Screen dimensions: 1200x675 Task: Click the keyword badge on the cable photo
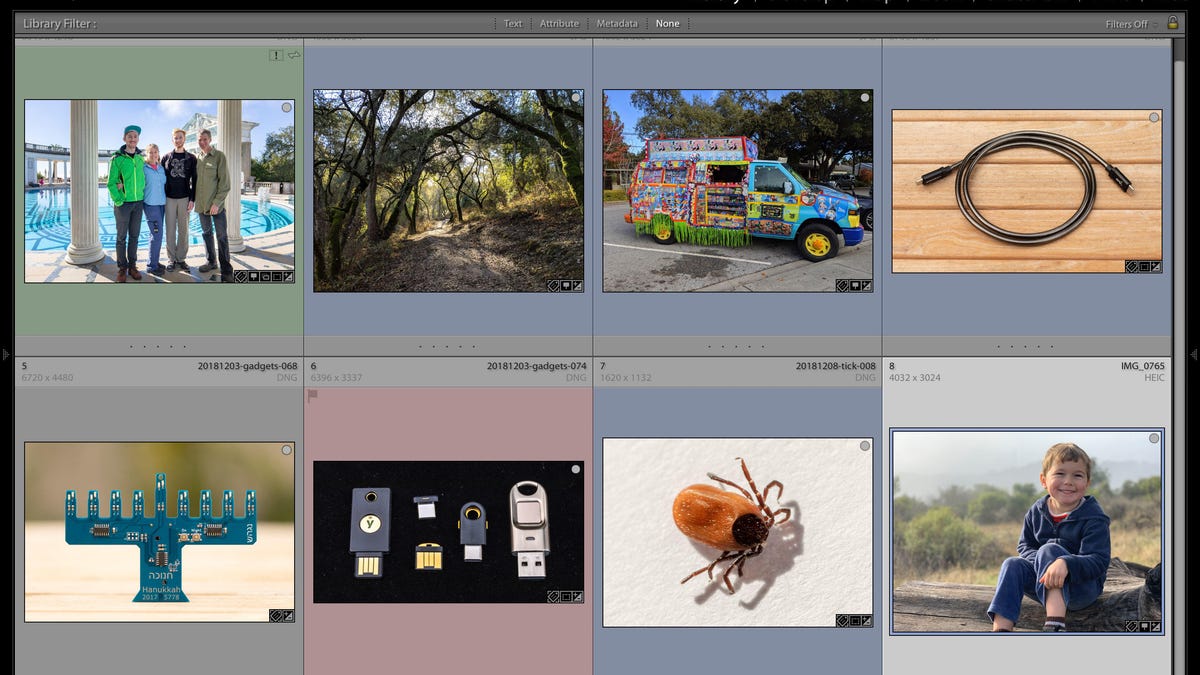1131,267
